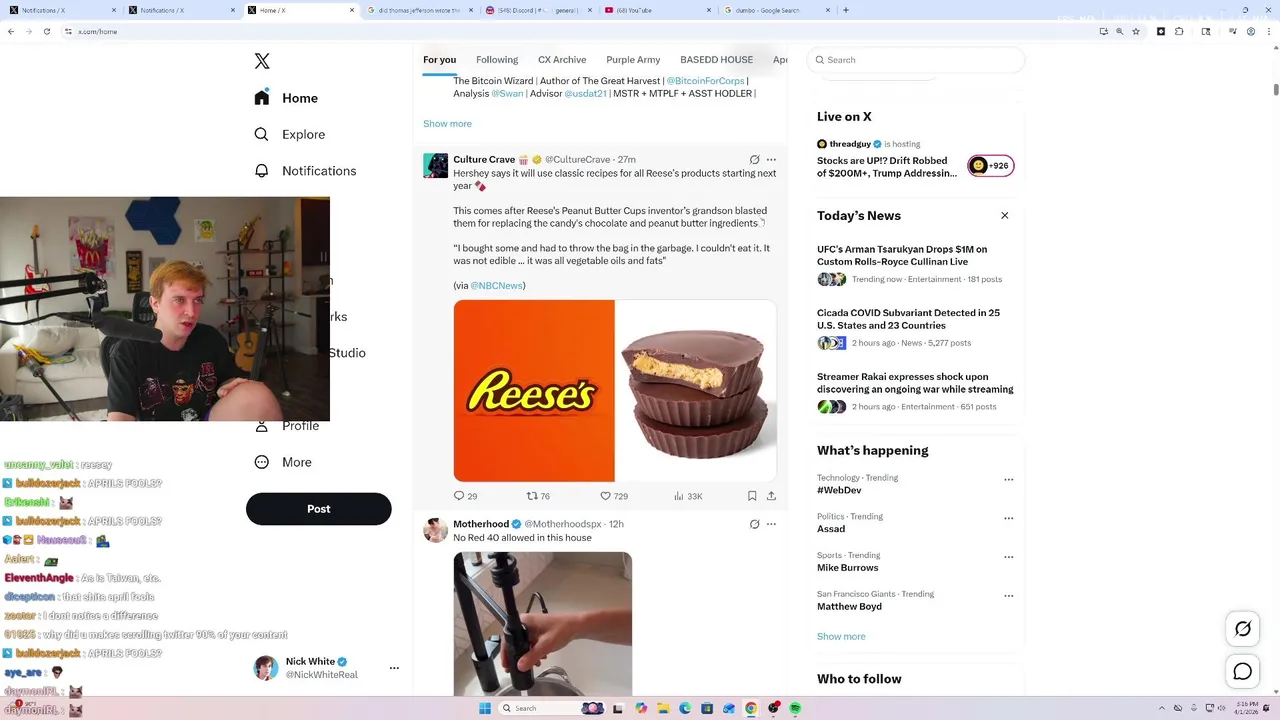Open the Motherhood profile avatar
Image resolution: width=1280 pixels, height=720 pixels.
(x=436, y=530)
